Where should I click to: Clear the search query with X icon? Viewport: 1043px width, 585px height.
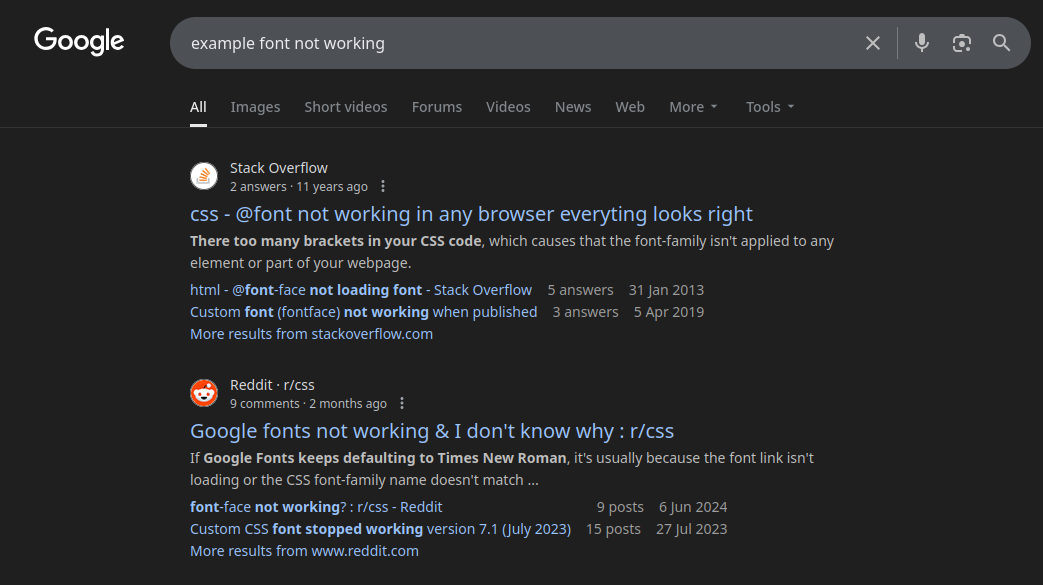873,43
